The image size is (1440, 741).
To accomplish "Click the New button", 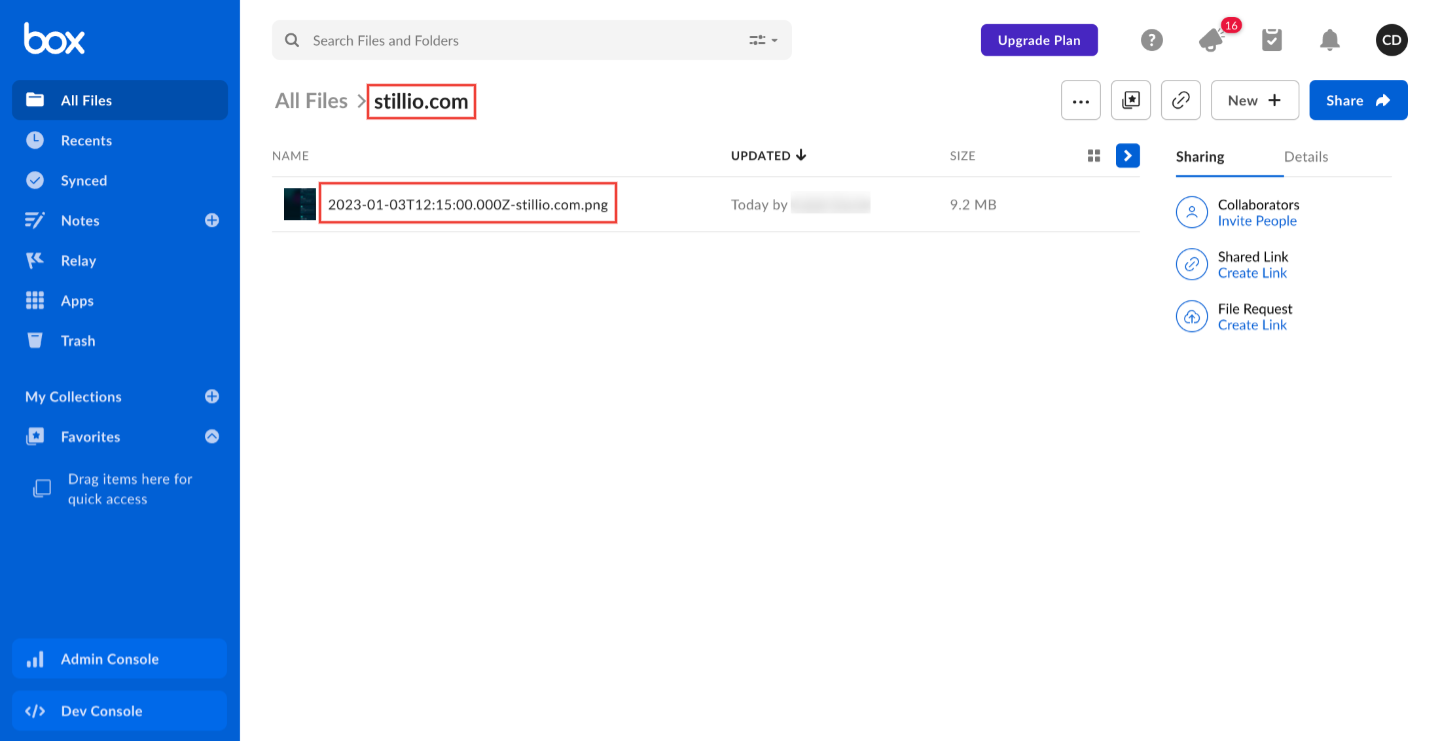I will pos(1255,100).
